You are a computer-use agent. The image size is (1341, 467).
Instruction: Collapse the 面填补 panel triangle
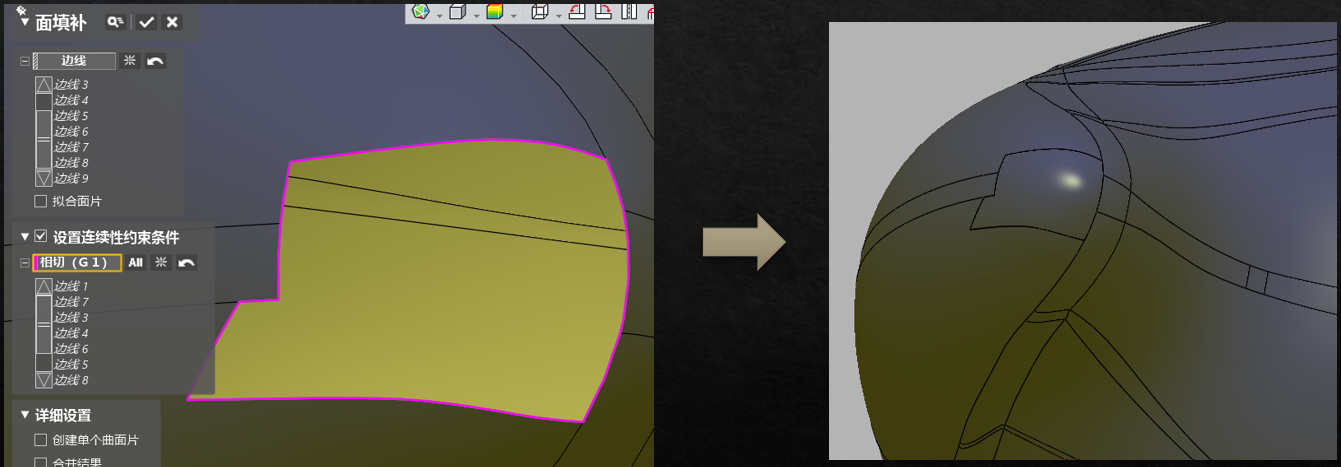25,21
